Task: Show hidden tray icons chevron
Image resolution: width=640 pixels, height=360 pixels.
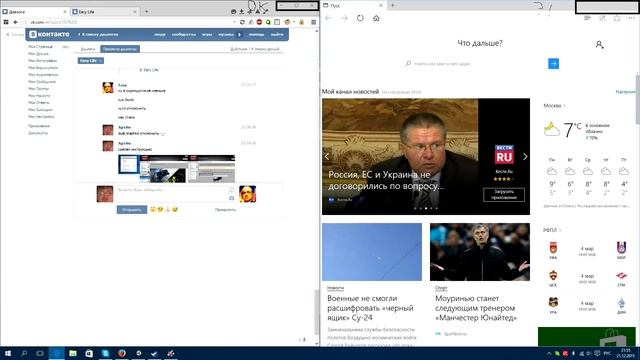Action: click(x=549, y=353)
